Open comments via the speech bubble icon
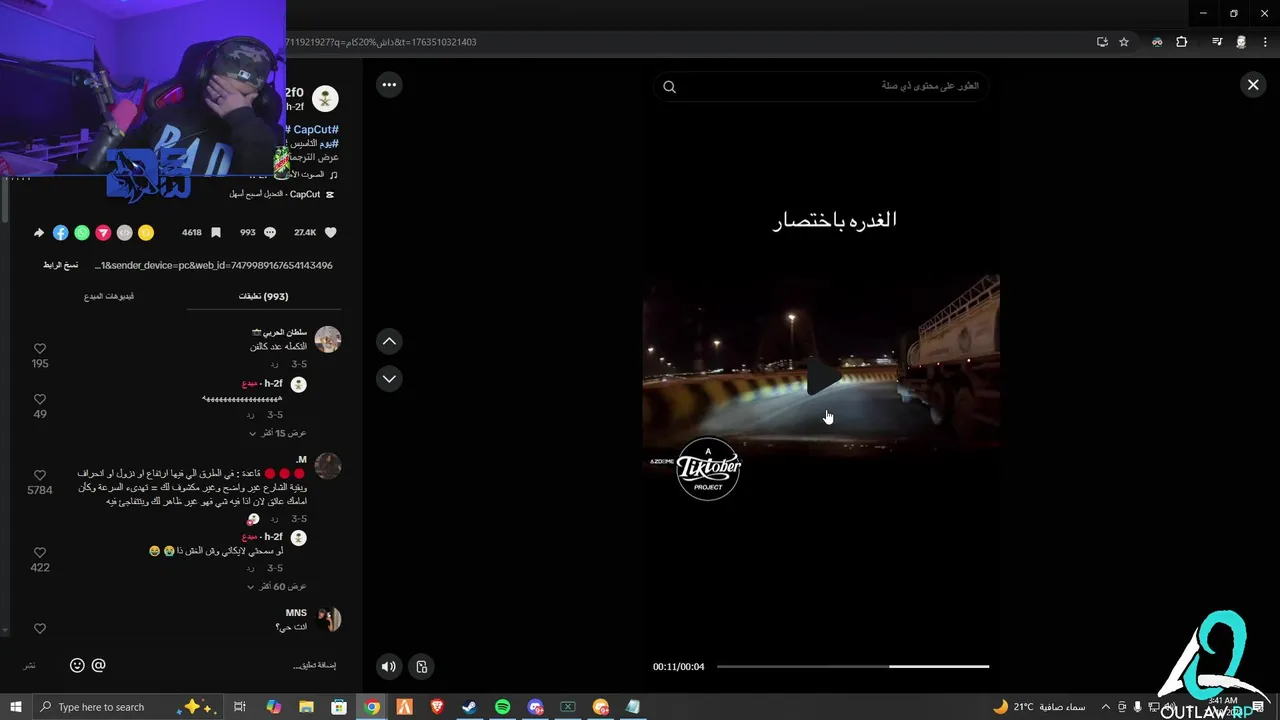The image size is (1280, 720). [269, 232]
